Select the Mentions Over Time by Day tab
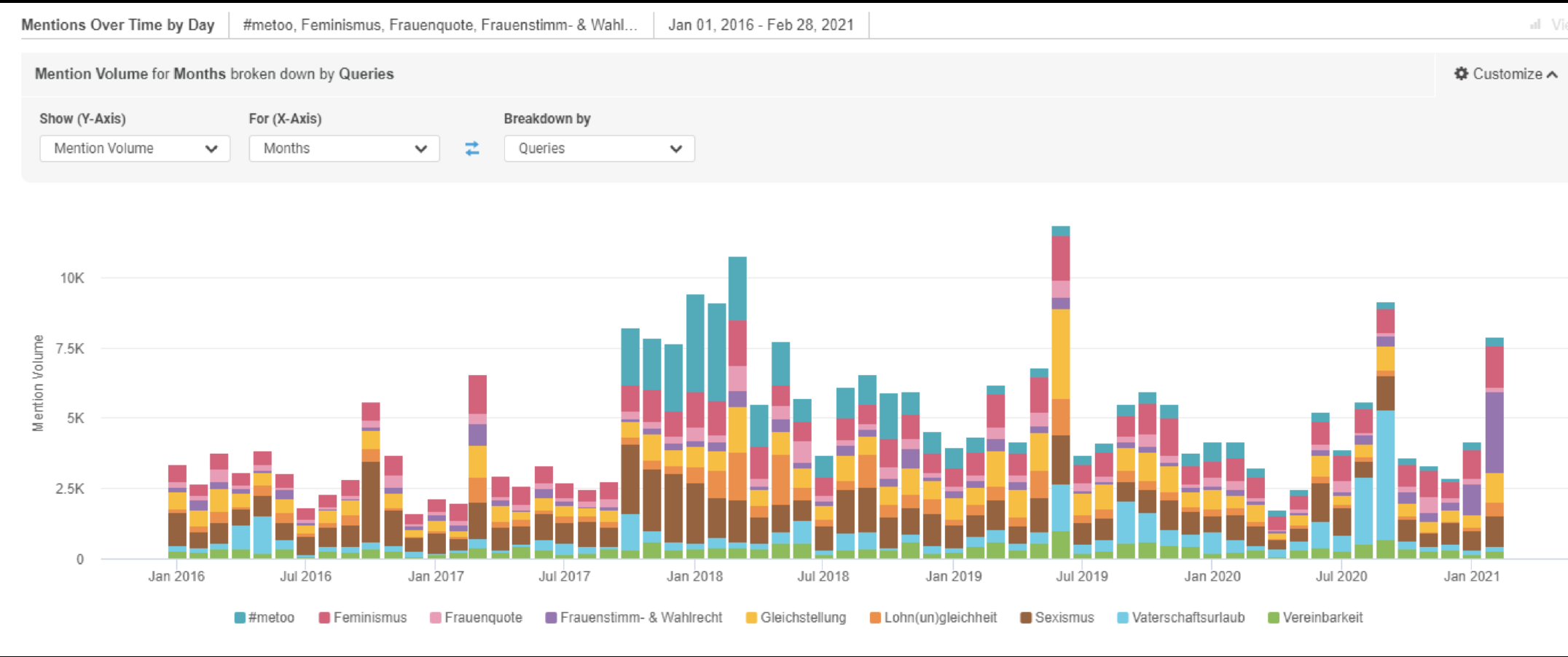Image resolution: width=1568 pixels, height=657 pixels. point(118,25)
